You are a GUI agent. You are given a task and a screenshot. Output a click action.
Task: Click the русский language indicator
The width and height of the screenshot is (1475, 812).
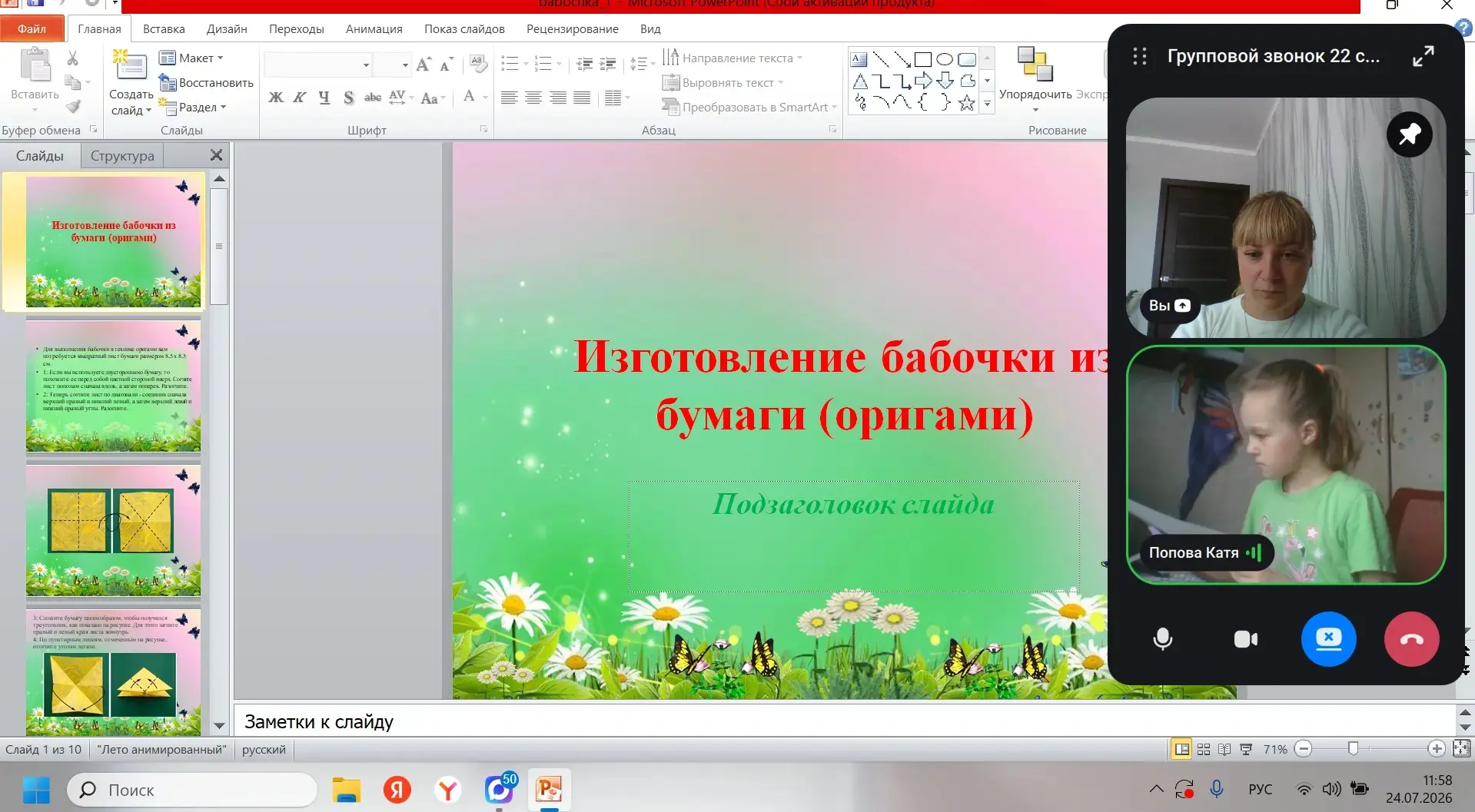pyautogui.click(x=264, y=750)
